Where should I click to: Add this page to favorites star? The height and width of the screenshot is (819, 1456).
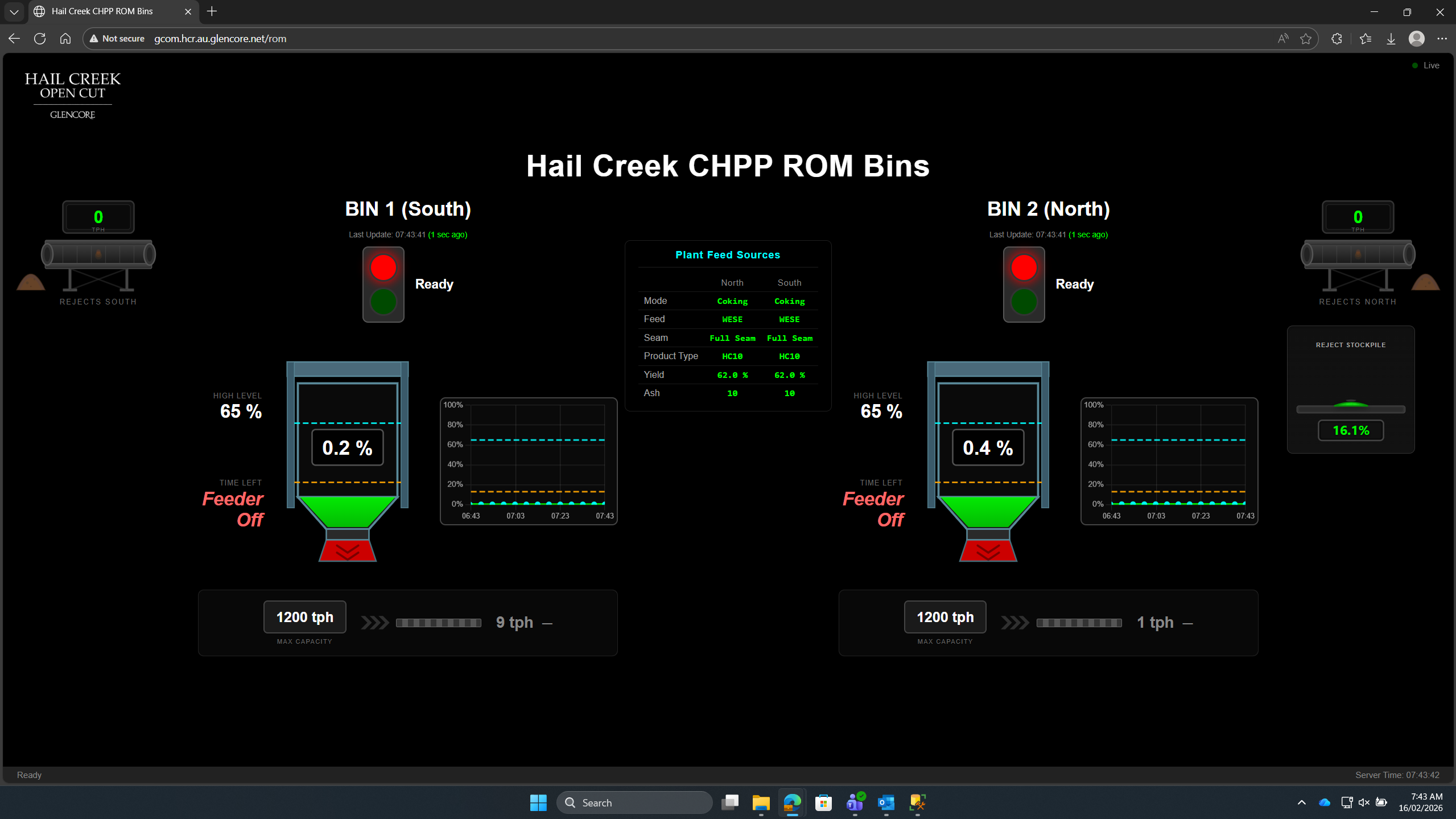pos(1306,39)
